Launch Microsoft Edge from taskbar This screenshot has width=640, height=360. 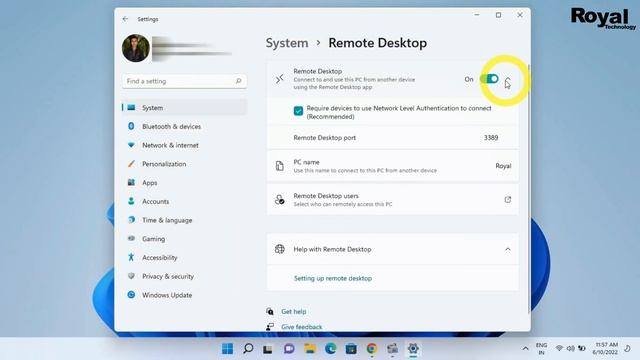tap(331, 349)
